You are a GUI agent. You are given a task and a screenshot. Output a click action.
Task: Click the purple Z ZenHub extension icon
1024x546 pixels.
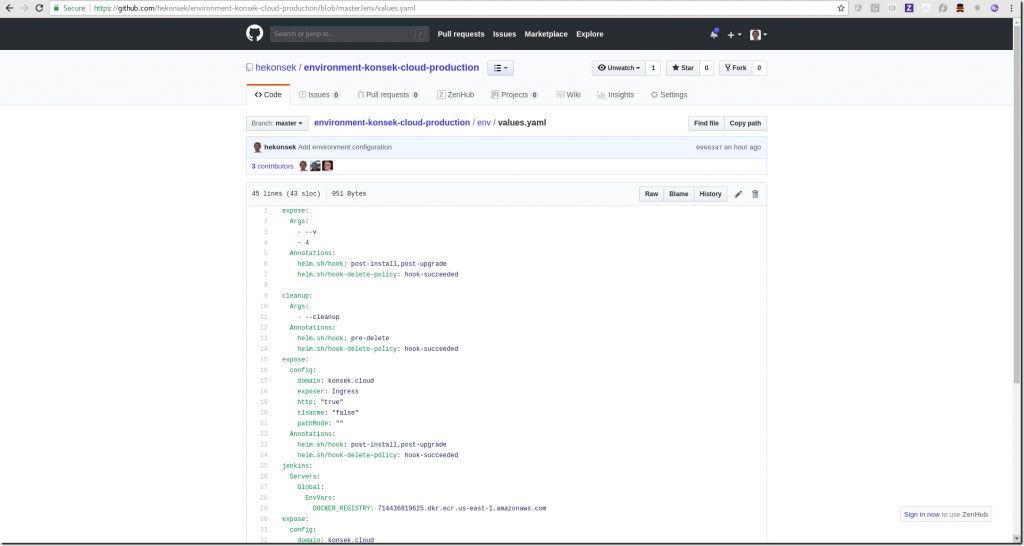tap(908, 8)
